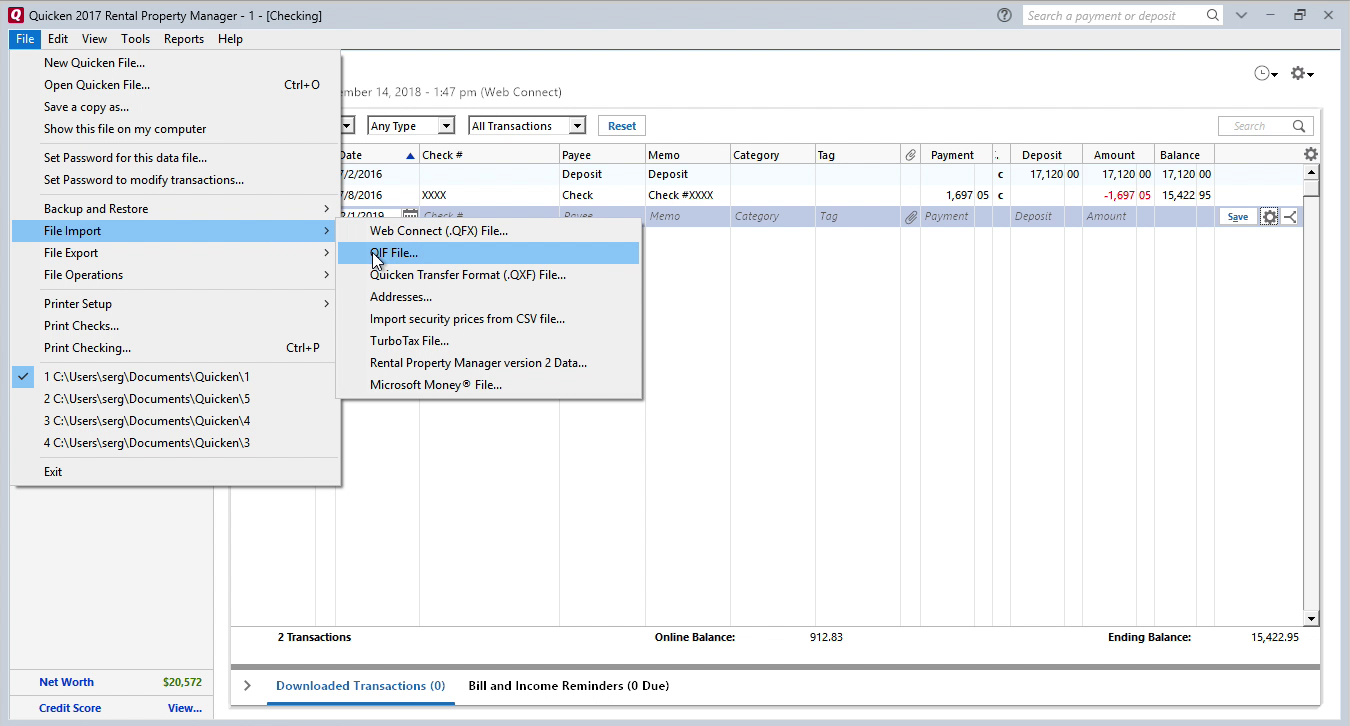The image size is (1350, 726).
Task: Choose Print Checks...
Action: 176,326
